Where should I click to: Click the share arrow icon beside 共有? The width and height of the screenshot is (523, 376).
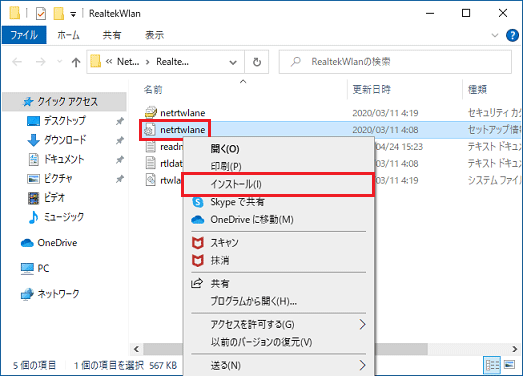(x=197, y=283)
